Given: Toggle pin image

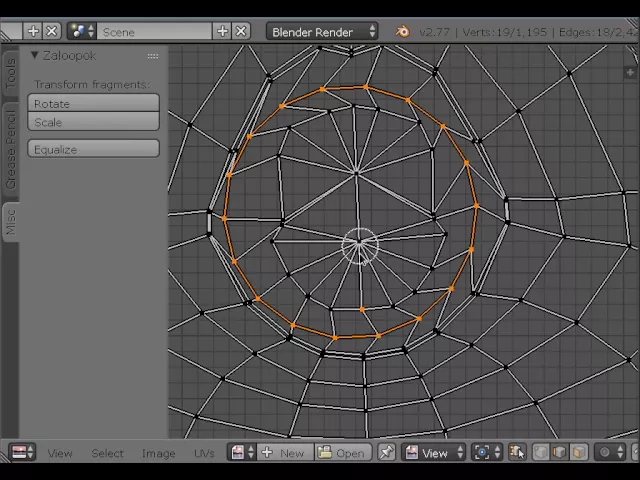Looking at the screenshot, I should coord(386,452).
